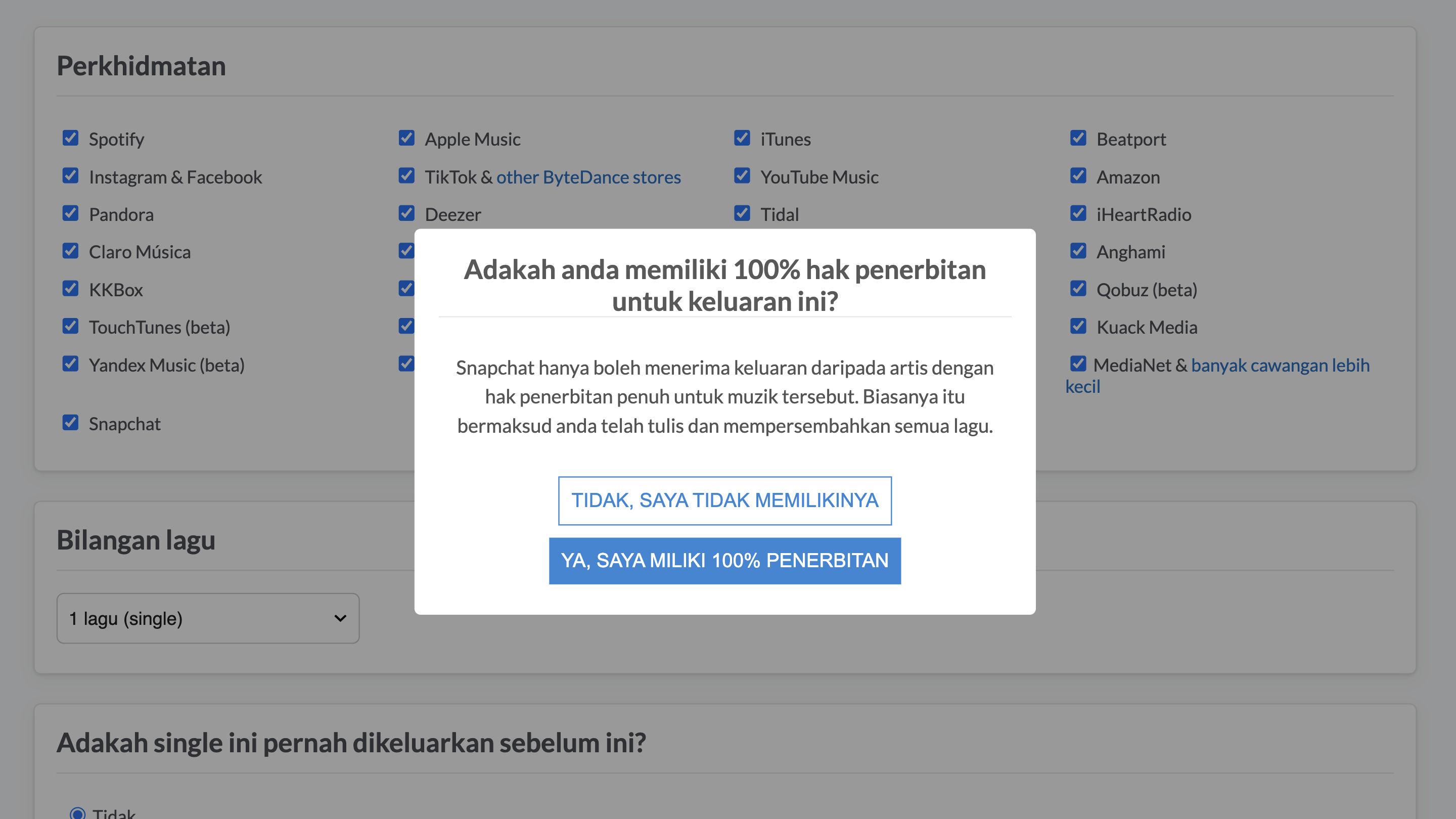Uncheck the iHeartRadio checkbox

[x=1078, y=213]
